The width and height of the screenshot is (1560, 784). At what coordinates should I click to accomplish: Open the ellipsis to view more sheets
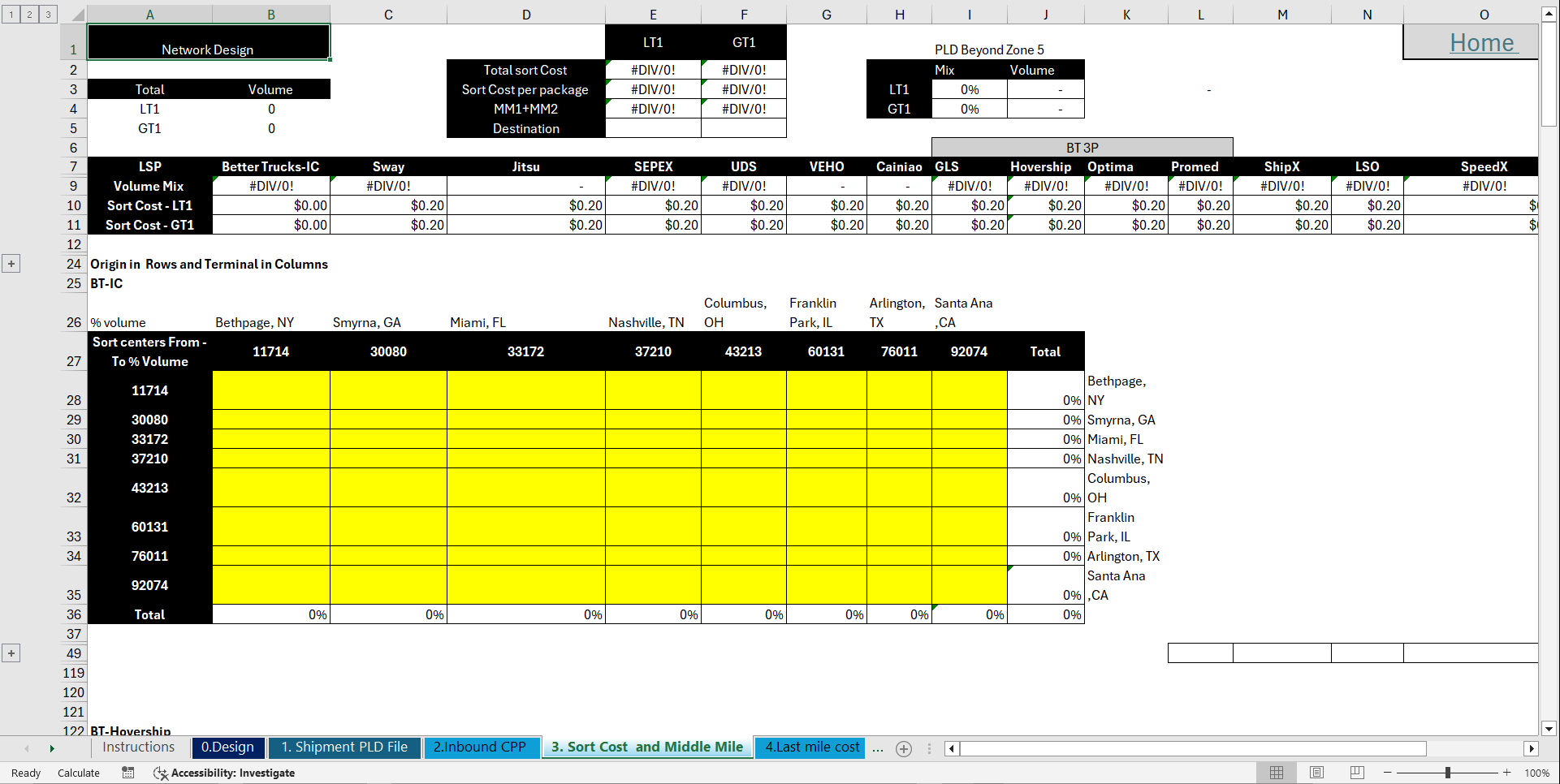click(x=878, y=748)
